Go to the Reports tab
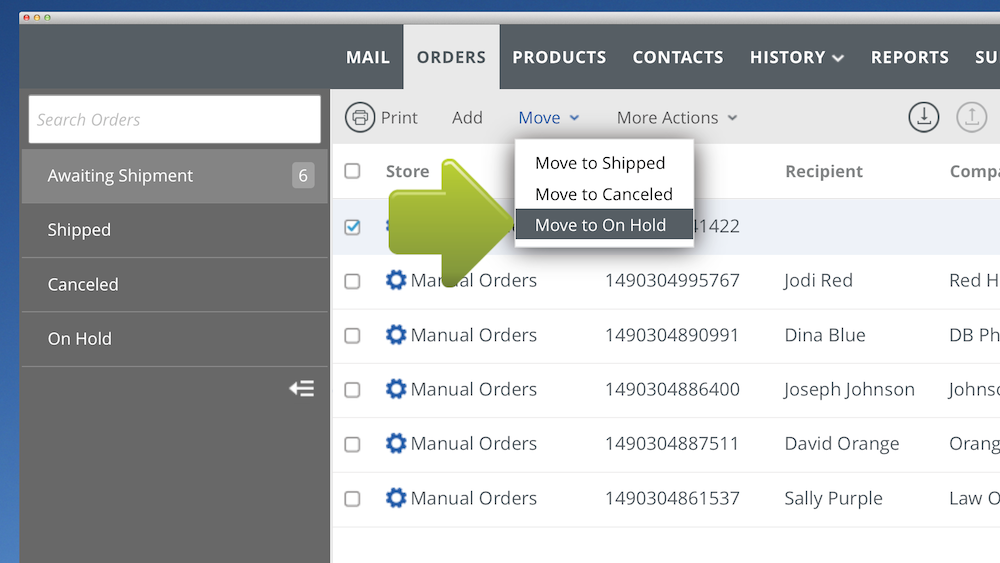Screen dimensions: 1000x563 909,57
